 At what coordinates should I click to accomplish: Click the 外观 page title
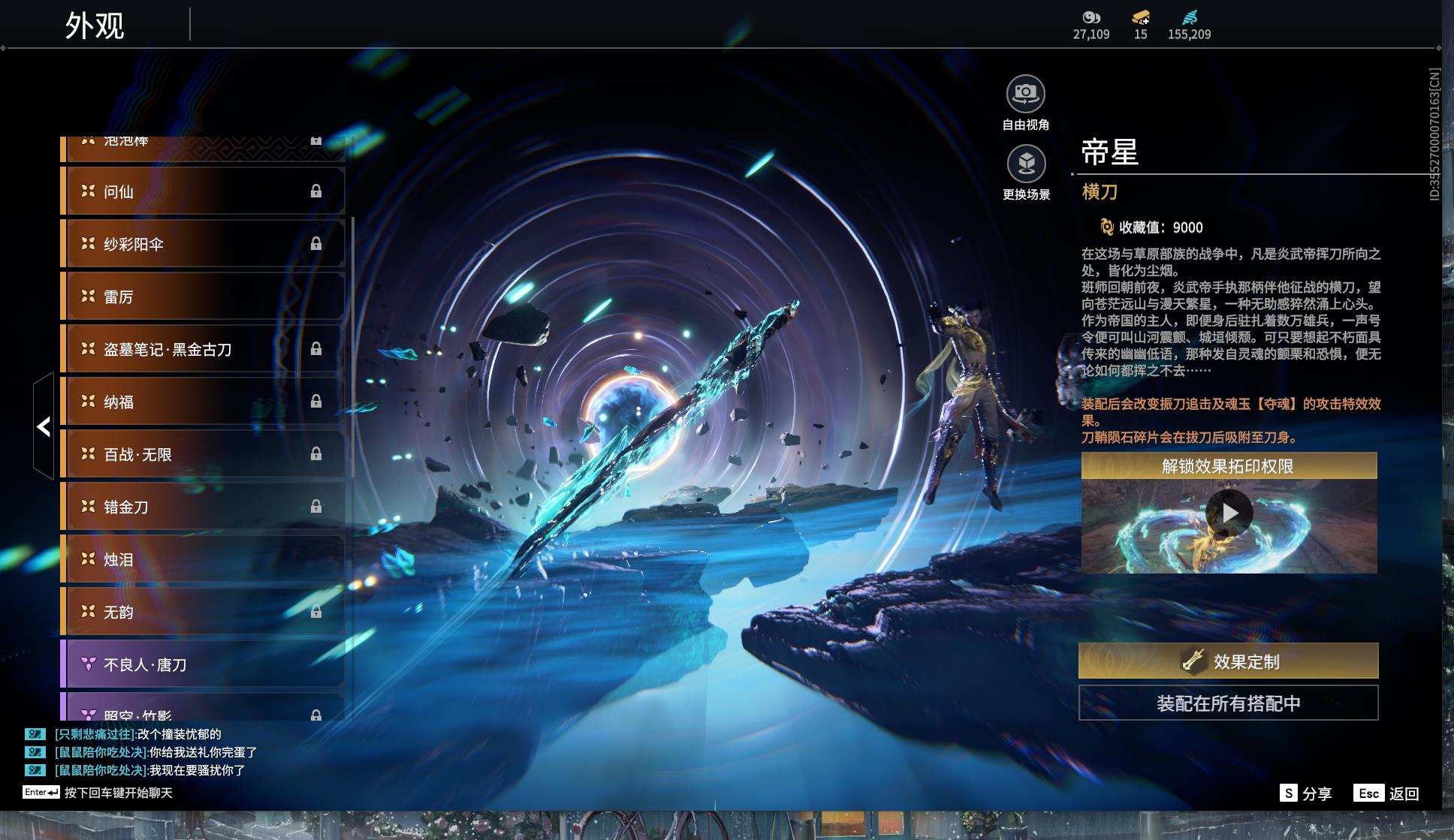pos(95,26)
